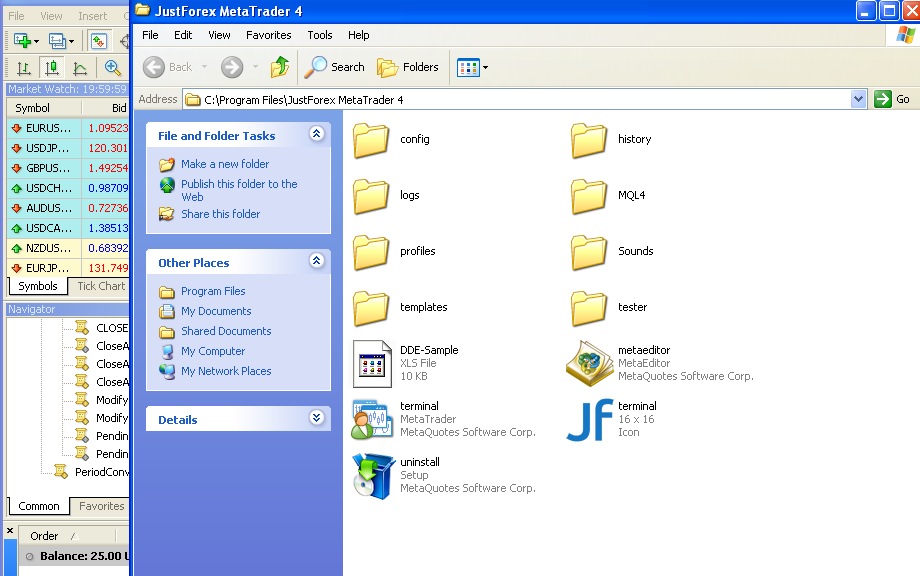
Task: Go to My Documents
Action: pos(216,311)
